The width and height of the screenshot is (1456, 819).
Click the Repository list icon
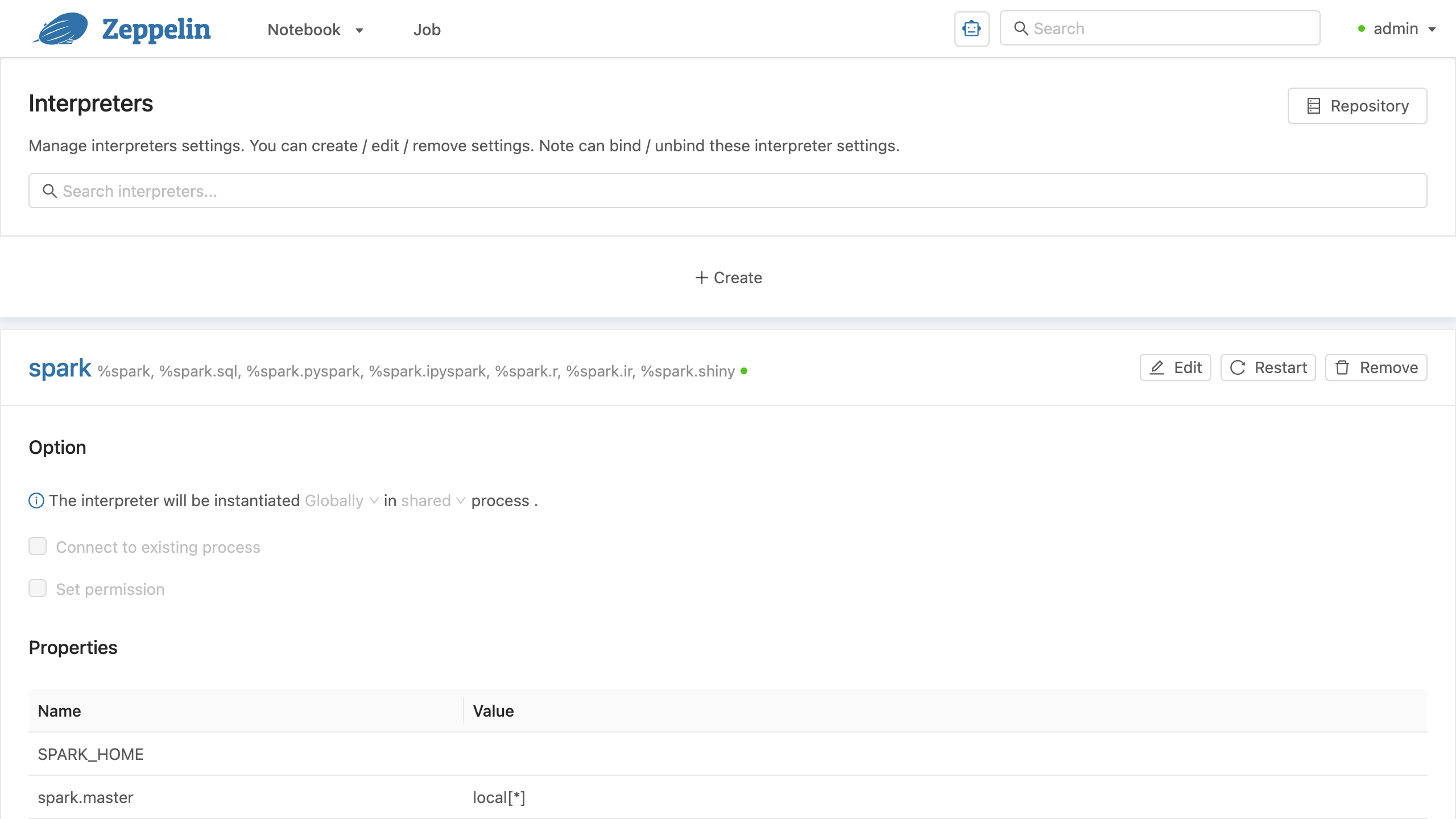[x=1313, y=106]
